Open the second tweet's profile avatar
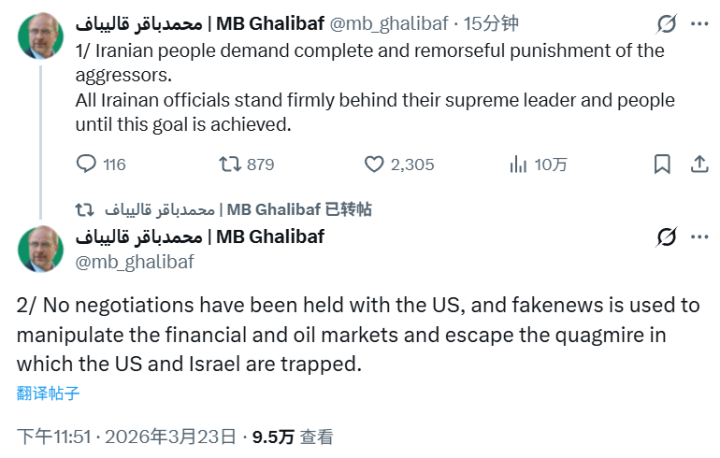Viewport: 720px width, 458px height. point(39,248)
